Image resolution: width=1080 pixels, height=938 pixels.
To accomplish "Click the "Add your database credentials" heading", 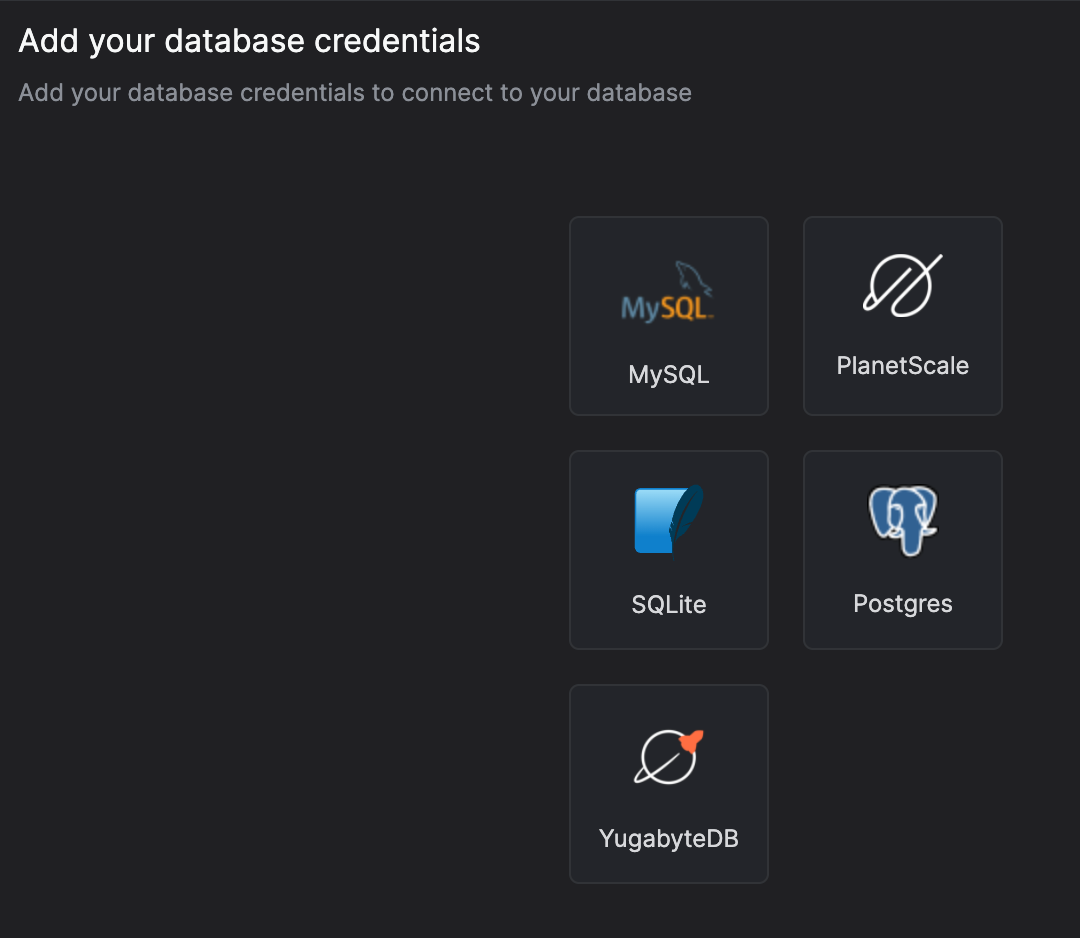I will click(249, 41).
